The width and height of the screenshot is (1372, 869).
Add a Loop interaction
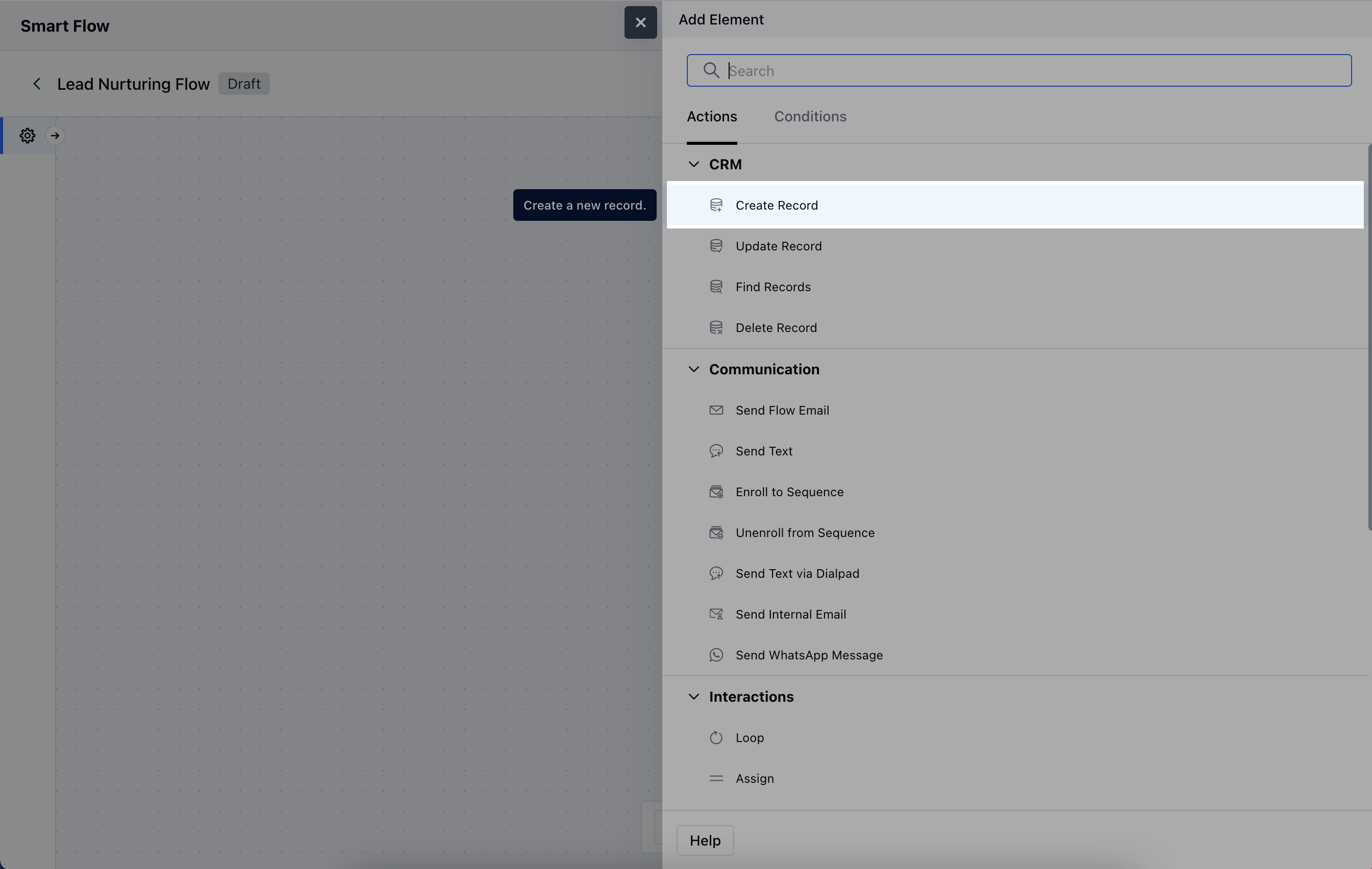point(1015,737)
